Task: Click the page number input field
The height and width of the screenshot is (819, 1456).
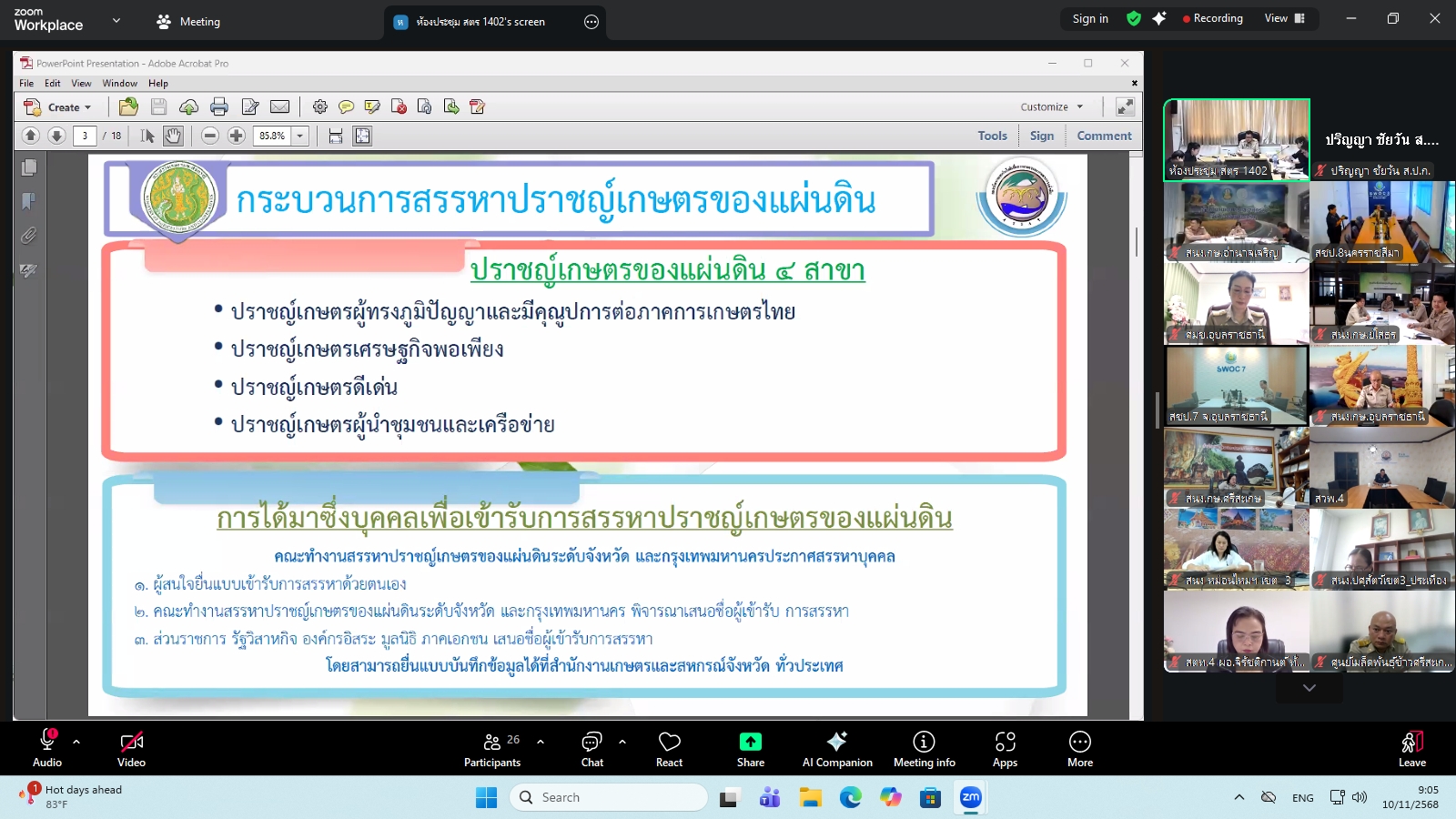Action: coord(85,136)
